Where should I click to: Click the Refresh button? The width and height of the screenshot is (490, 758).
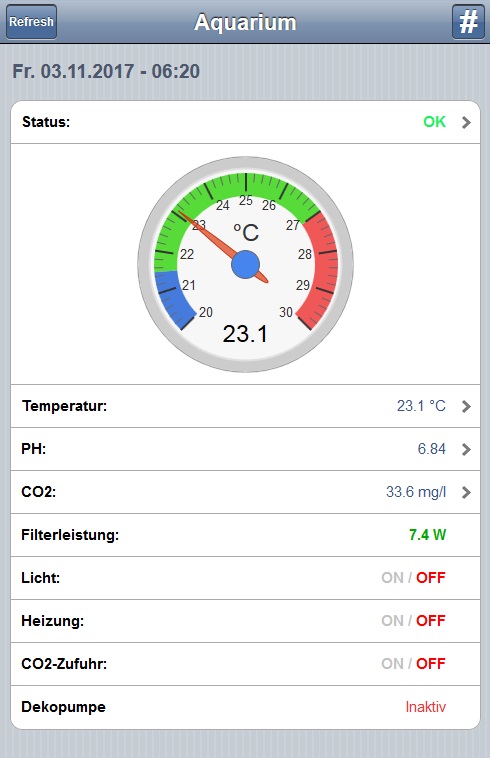pyautogui.click(x=31, y=22)
